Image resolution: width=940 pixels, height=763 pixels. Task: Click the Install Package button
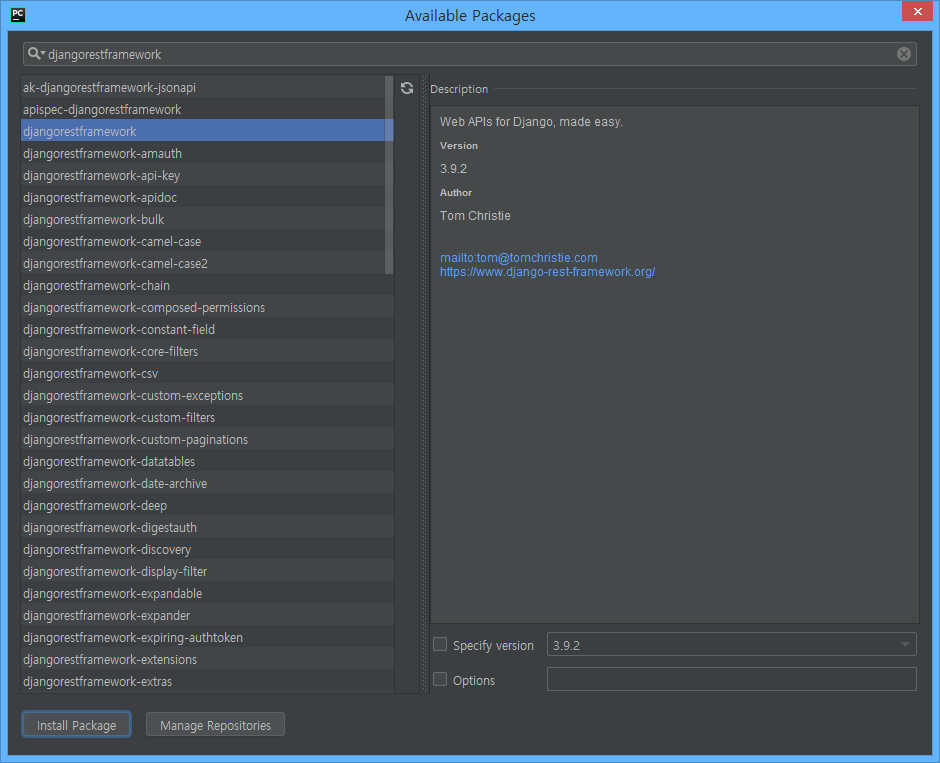coord(76,725)
